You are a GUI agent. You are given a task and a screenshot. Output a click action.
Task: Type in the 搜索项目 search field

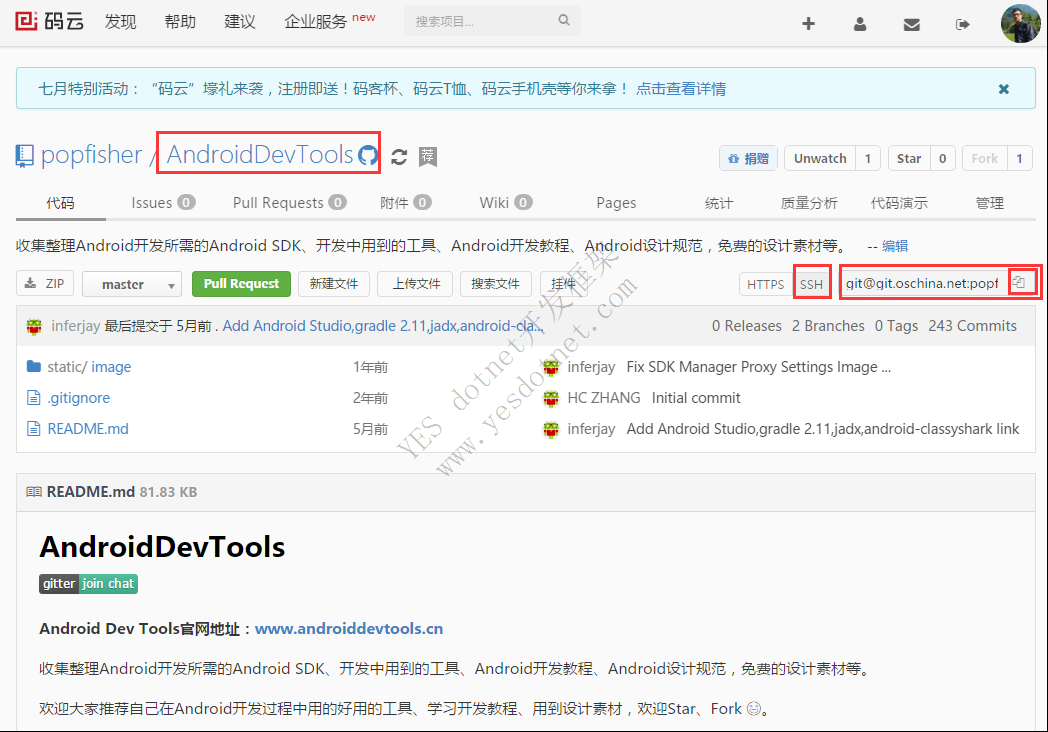pyautogui.click(x=492, y=21)
